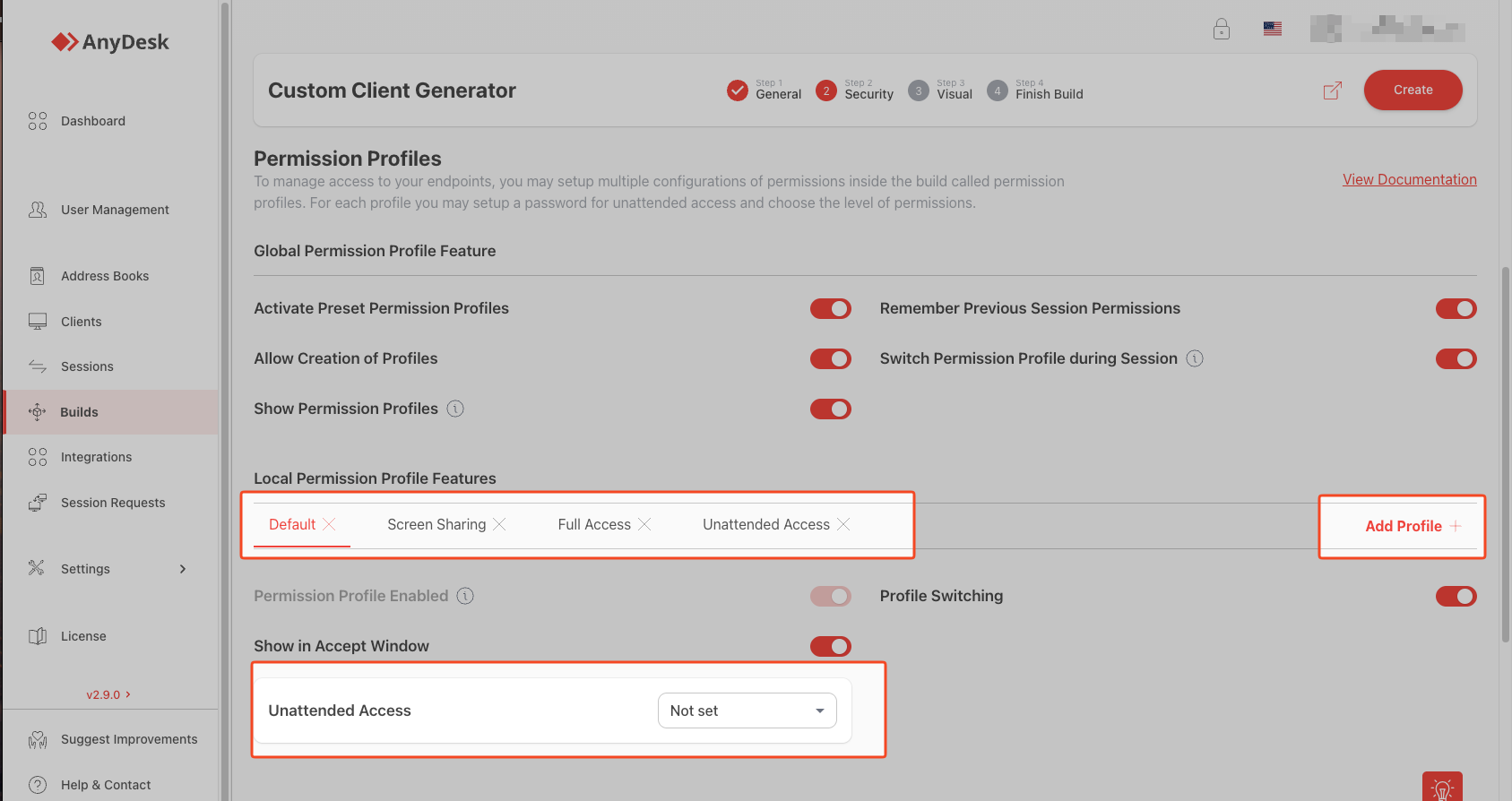Click the Help & Contact question icon
The height and width of the screenshot is (801, 1512).
click(x=38, y=785)
